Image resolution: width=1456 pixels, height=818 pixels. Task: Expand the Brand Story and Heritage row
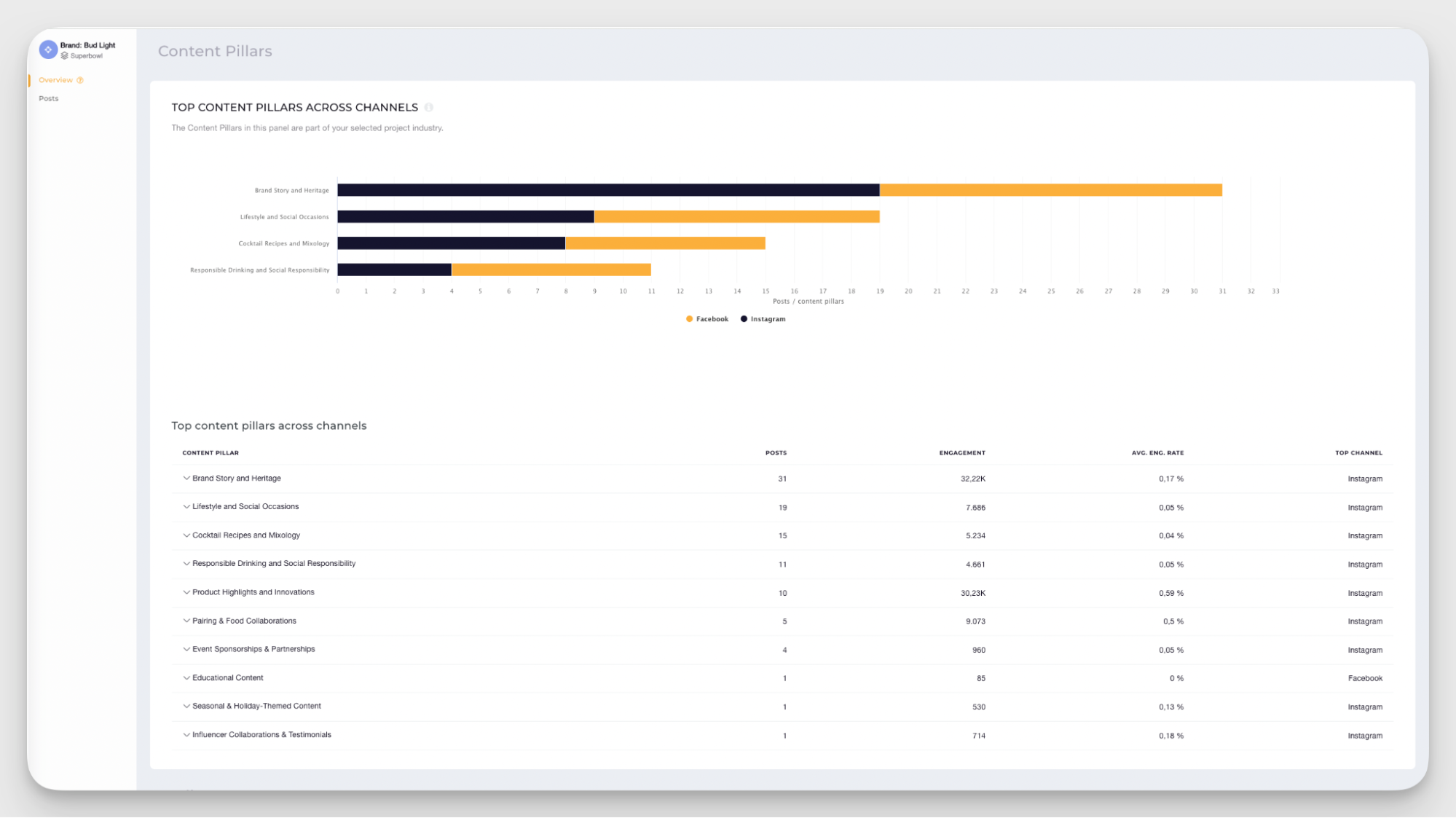pos(186,478)
